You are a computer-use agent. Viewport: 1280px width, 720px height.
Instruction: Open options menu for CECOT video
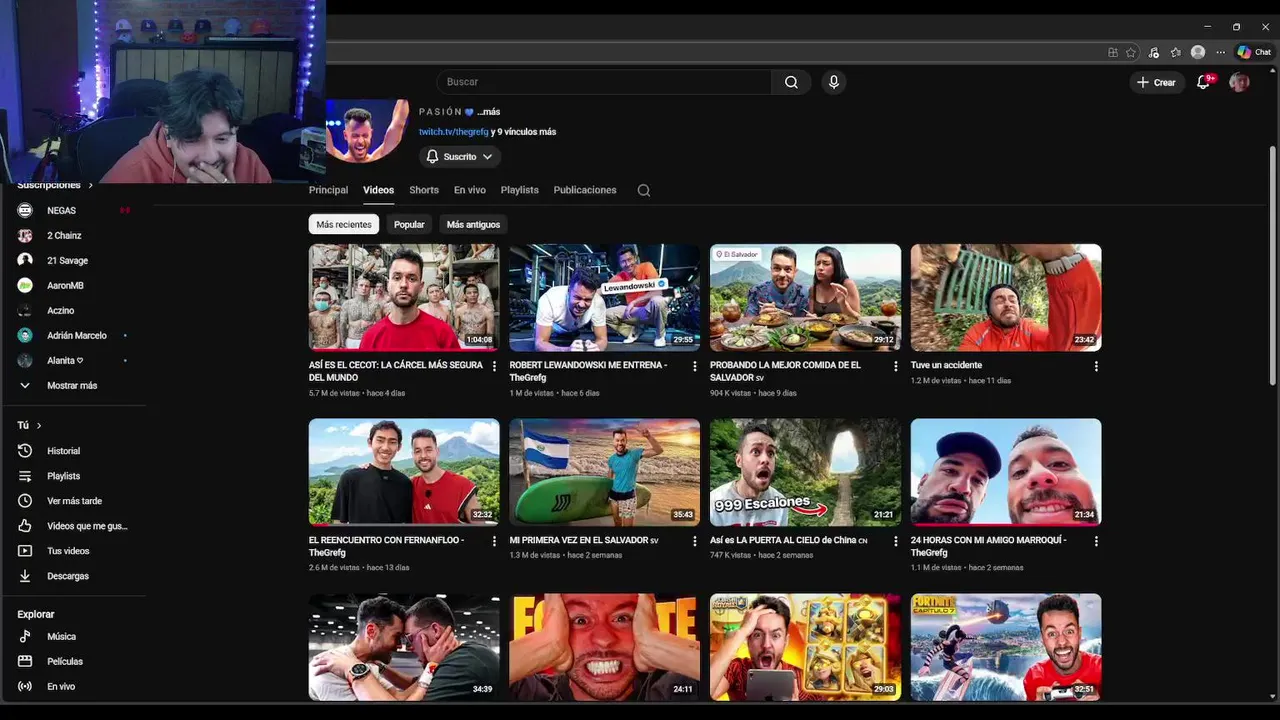[x=494, y=366]
